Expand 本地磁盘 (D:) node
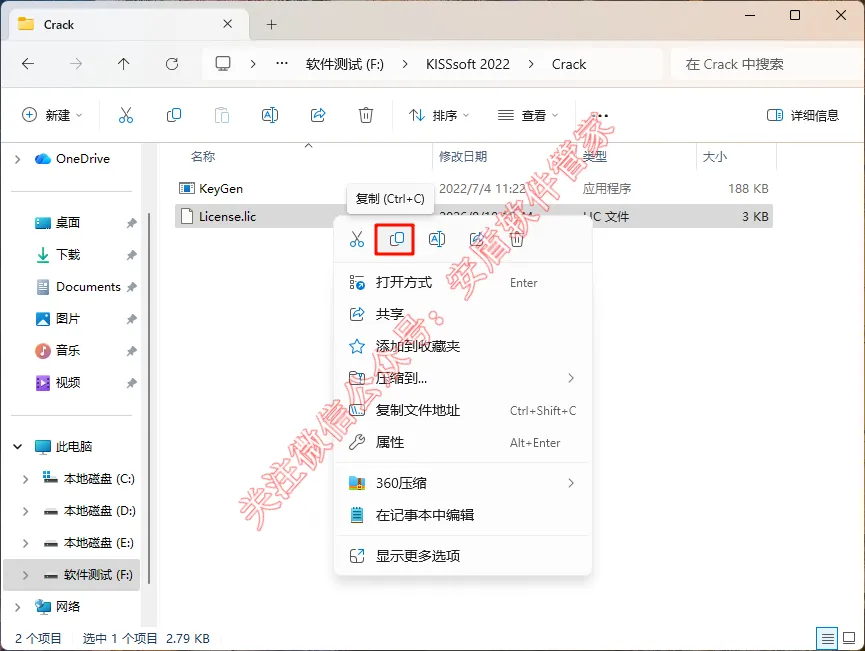This screenshot has width=865, height=651. coord(25,511)
